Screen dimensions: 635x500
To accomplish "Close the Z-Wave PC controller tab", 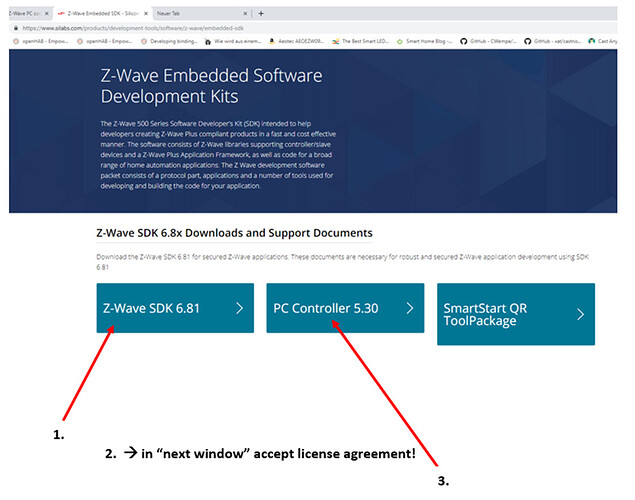I will point(47,13).
